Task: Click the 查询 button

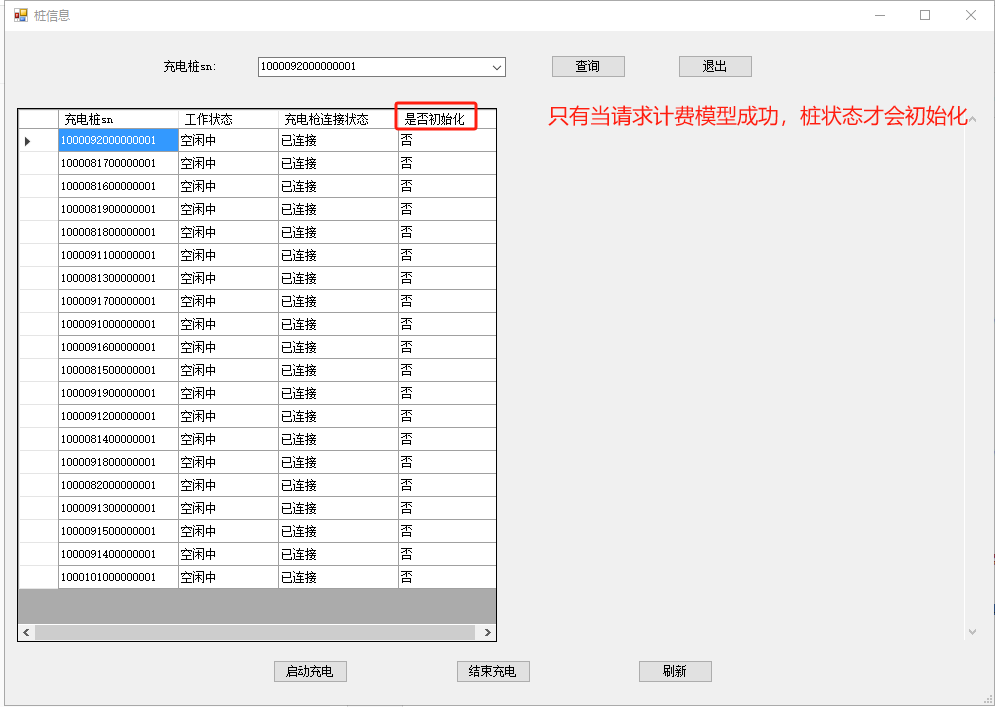Action: point(588,66)
